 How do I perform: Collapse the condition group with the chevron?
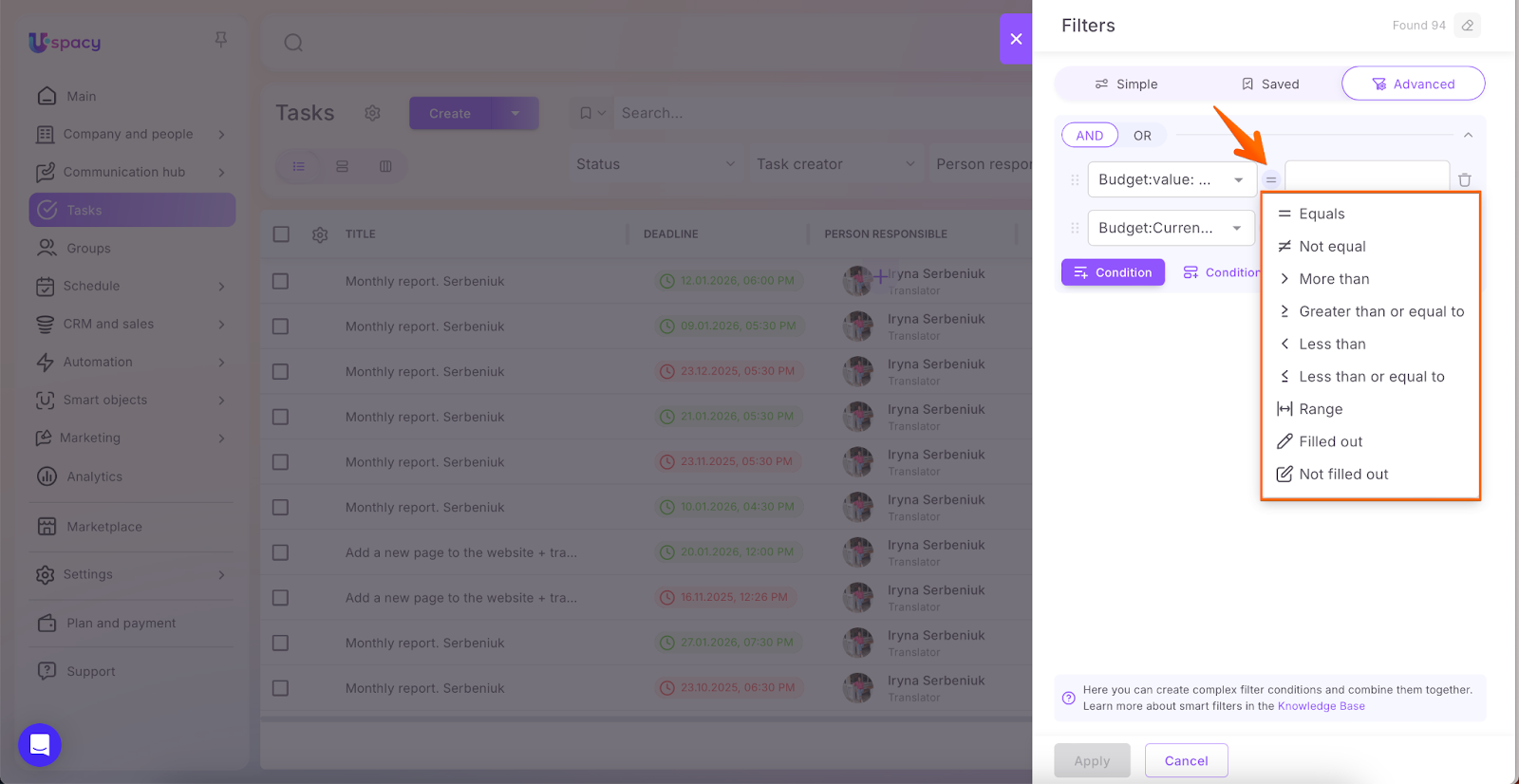click(x=1468, y=136)
